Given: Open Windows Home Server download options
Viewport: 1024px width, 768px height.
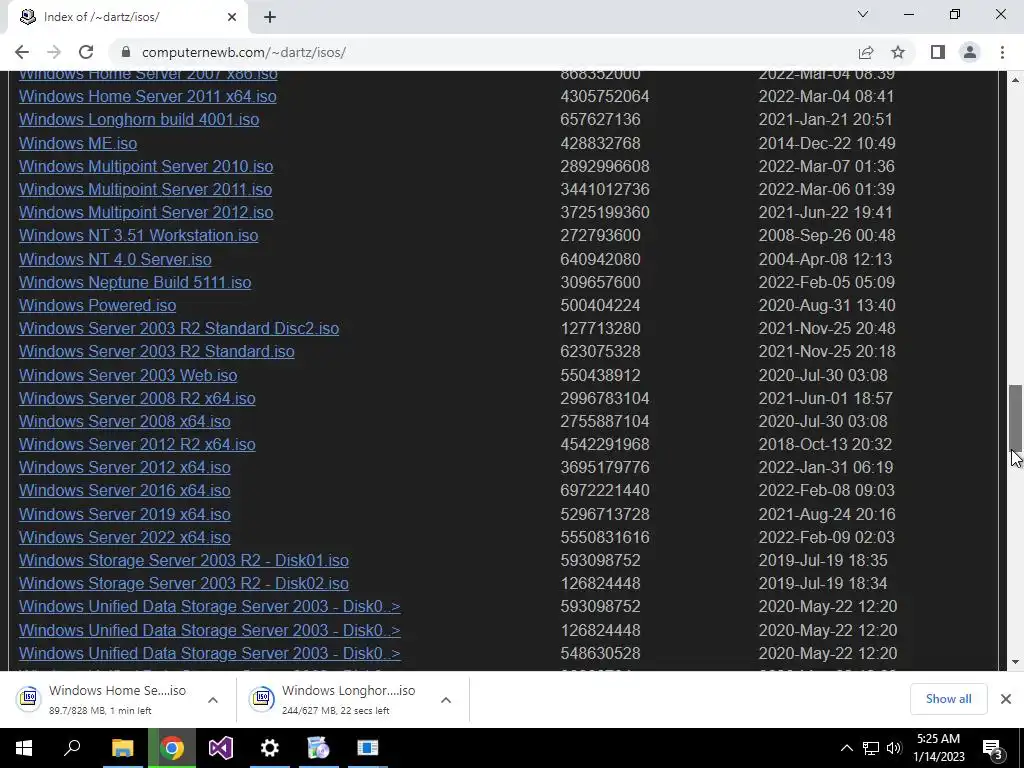Looking at the screenshot, I should [213, 700].
